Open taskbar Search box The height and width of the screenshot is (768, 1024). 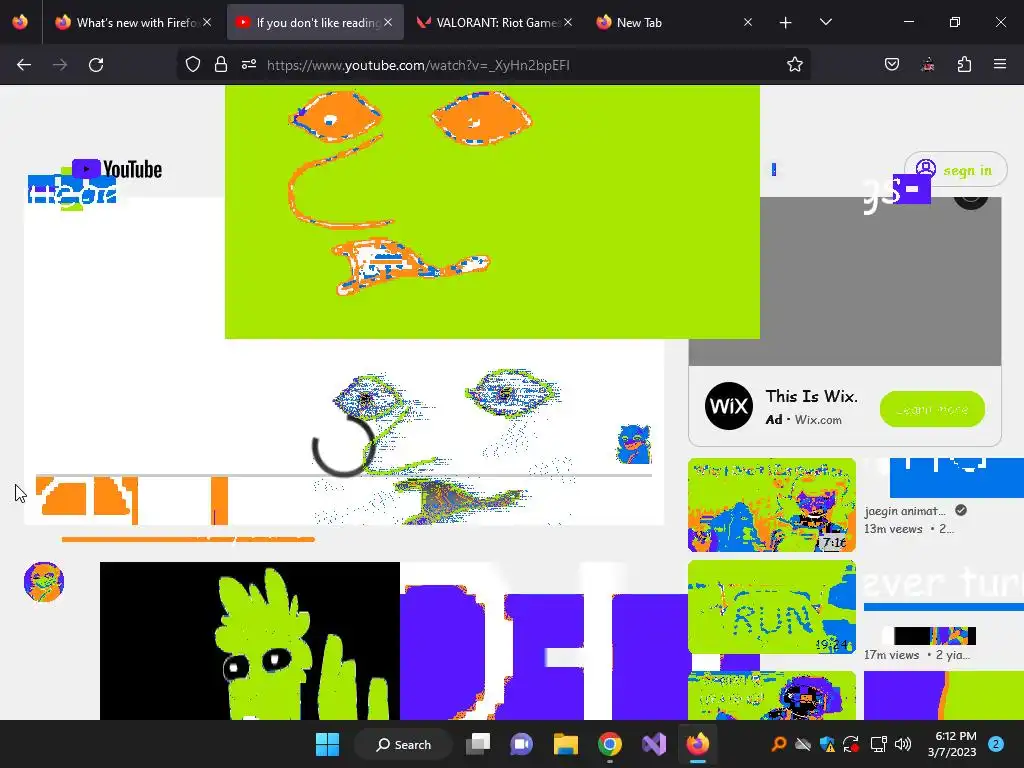click(403, 744)
